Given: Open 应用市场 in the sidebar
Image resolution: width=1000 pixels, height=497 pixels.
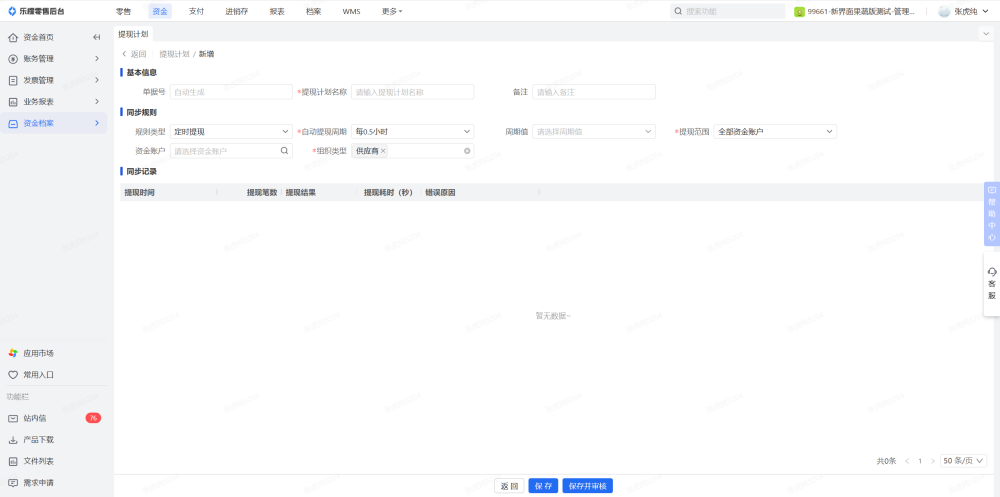Looking at the screenshot, I should [x=38, y=353].
